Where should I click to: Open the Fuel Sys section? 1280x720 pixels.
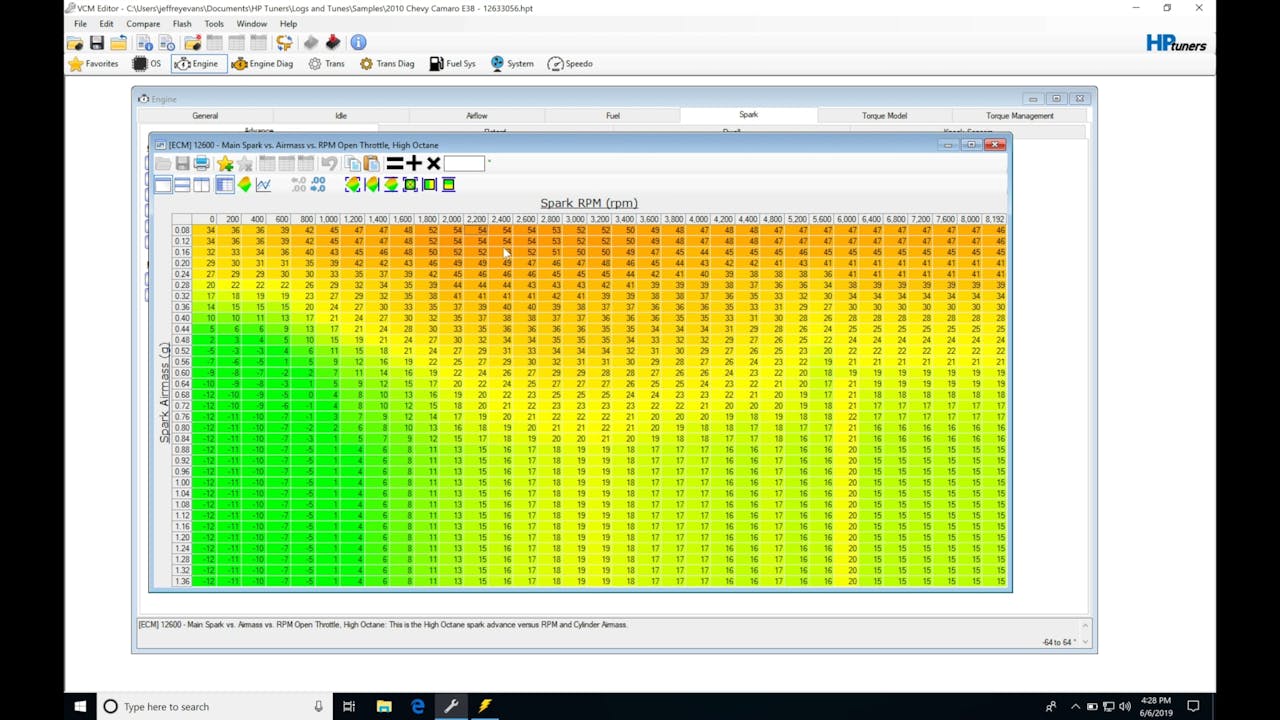pyautogui.click(x=452, y=64)
